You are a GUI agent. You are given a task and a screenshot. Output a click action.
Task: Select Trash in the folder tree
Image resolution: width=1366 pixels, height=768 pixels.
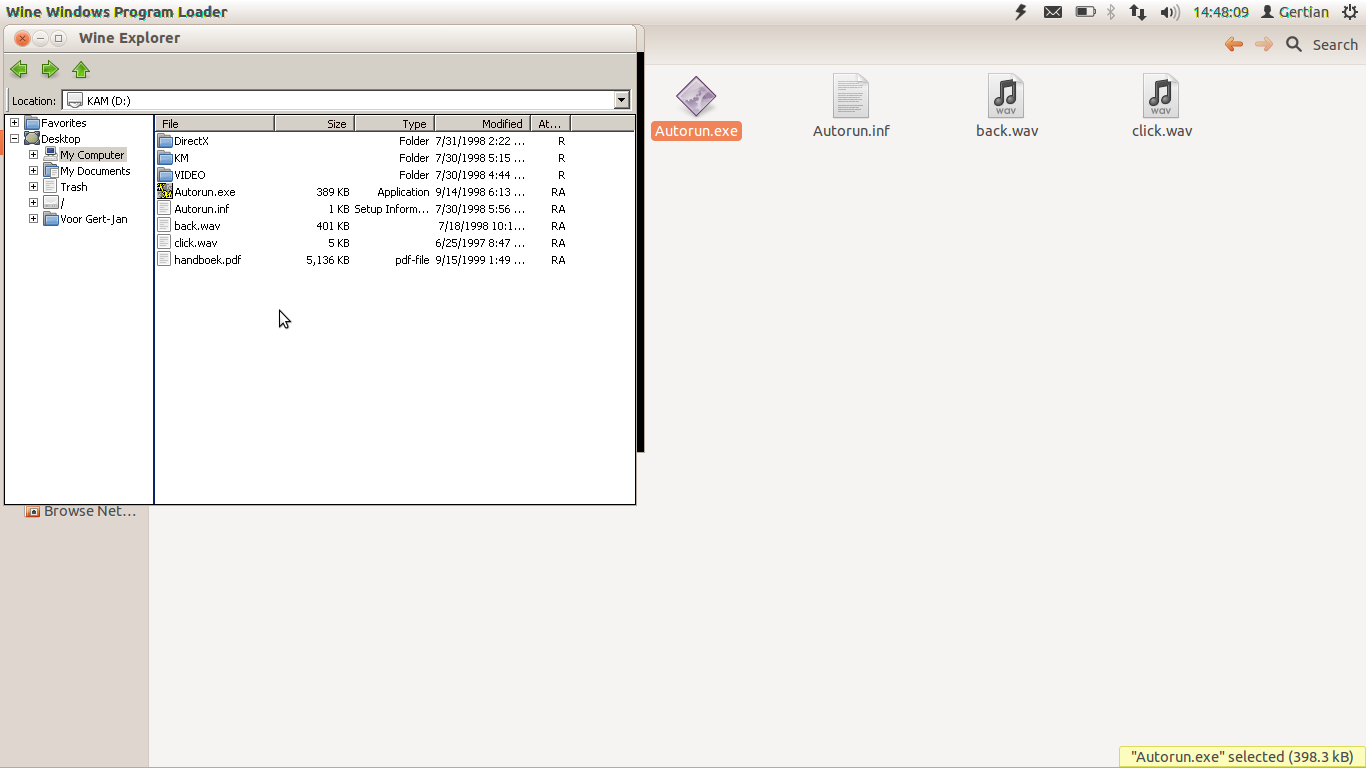tap(73, 187)
